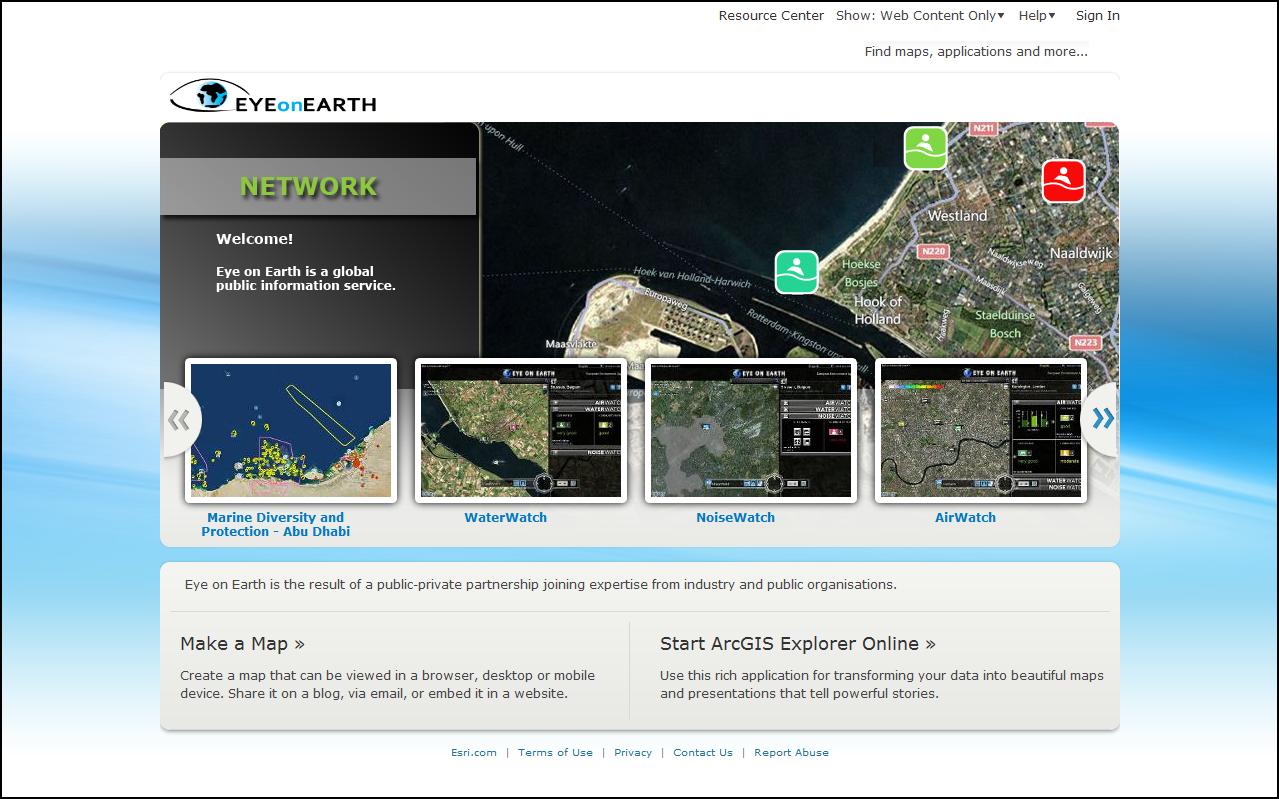Click the NoiseWatch title link
The width and height of the screenshot is (1279, 799).
tap(735, 517)
